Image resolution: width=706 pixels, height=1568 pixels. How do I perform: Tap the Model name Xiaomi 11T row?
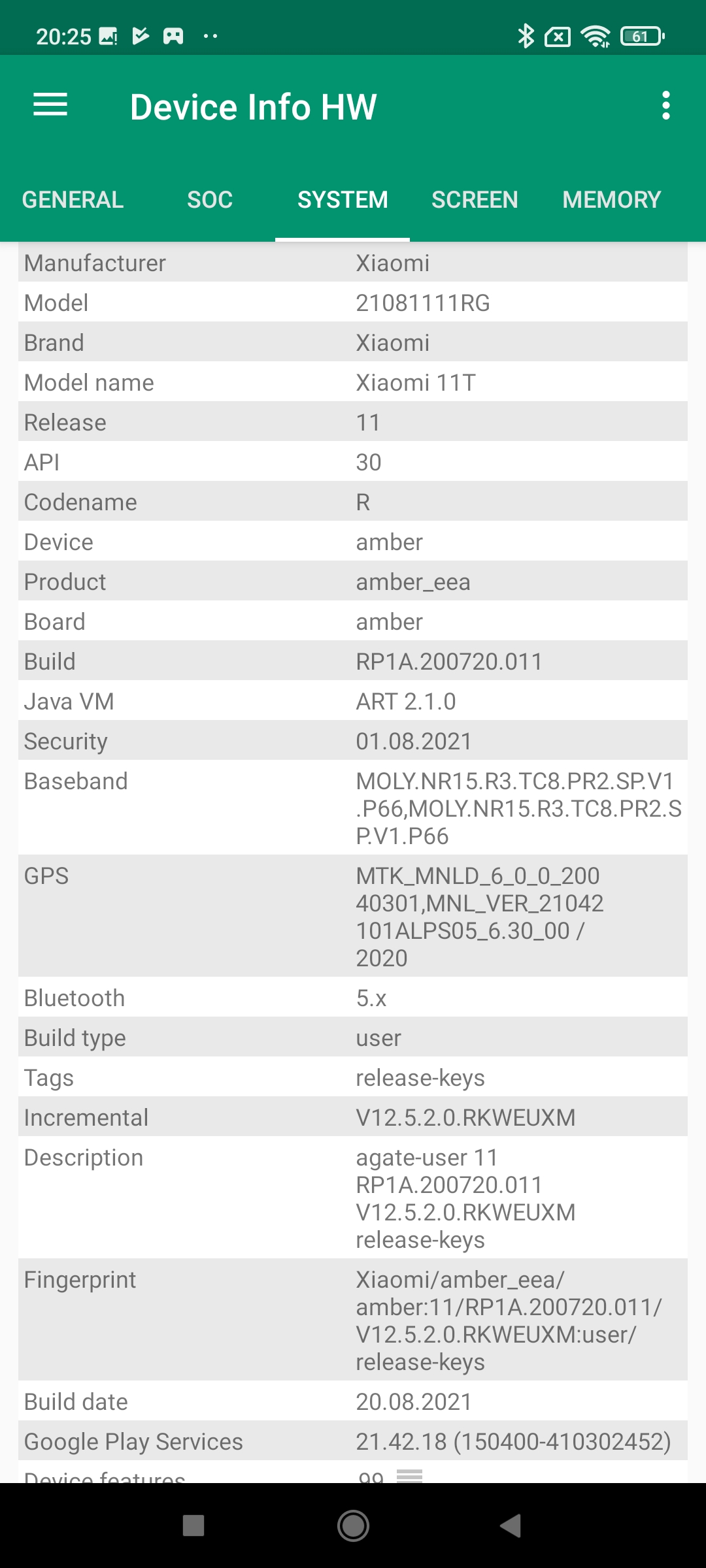tap(353, 383)
